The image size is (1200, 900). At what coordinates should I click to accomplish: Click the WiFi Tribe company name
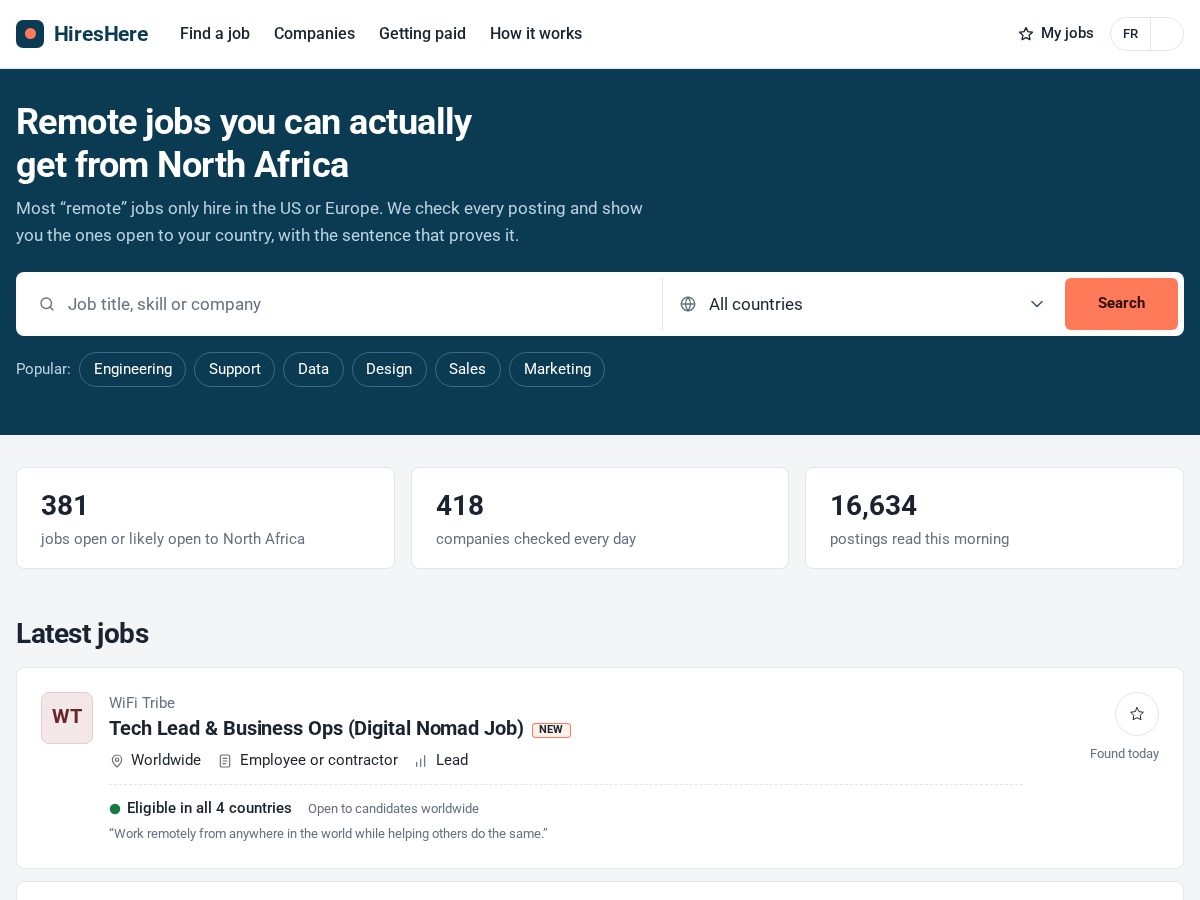[x=142, y=703]
